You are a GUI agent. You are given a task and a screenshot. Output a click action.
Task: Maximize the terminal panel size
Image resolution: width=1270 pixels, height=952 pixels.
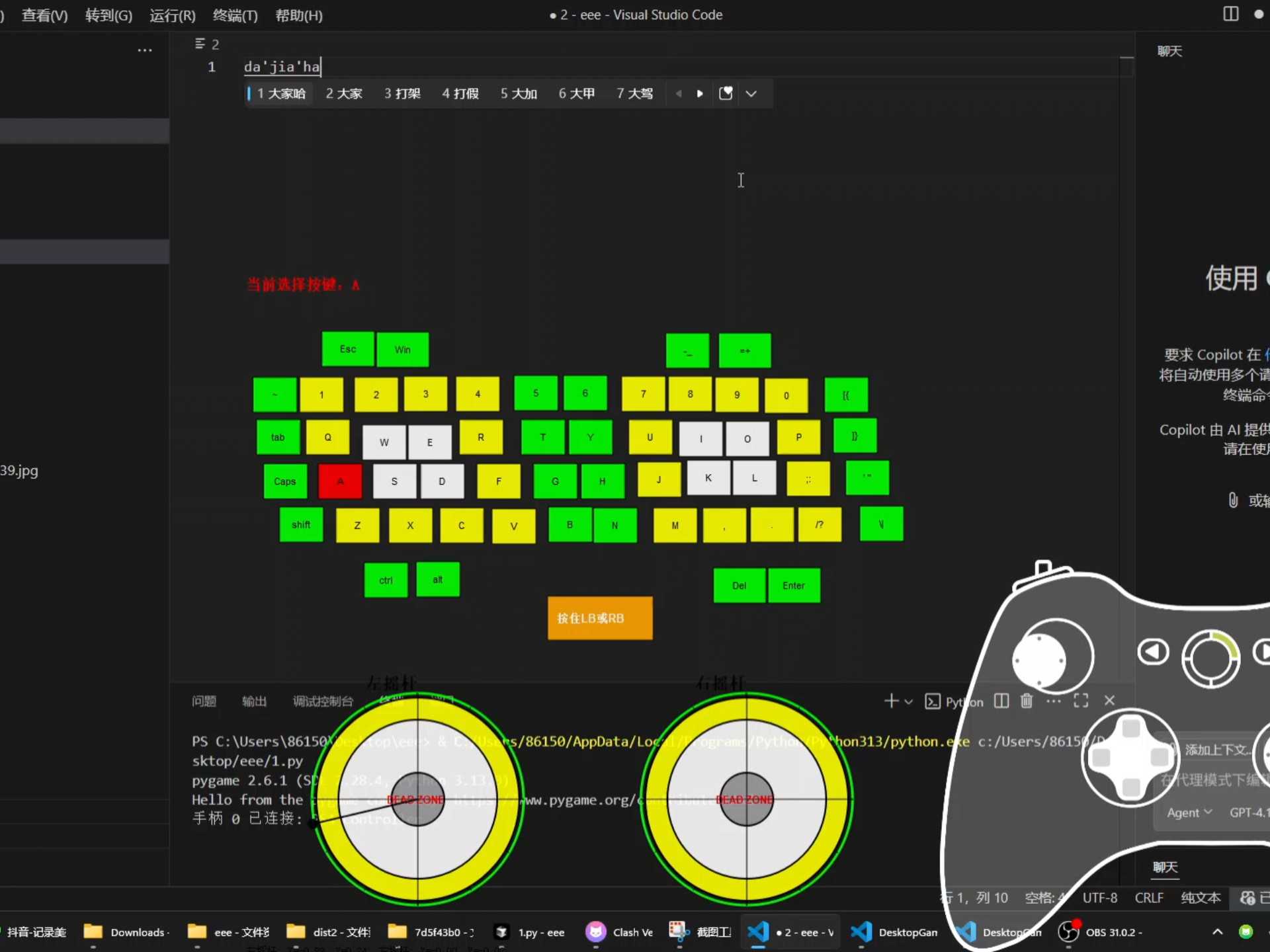1081,701
